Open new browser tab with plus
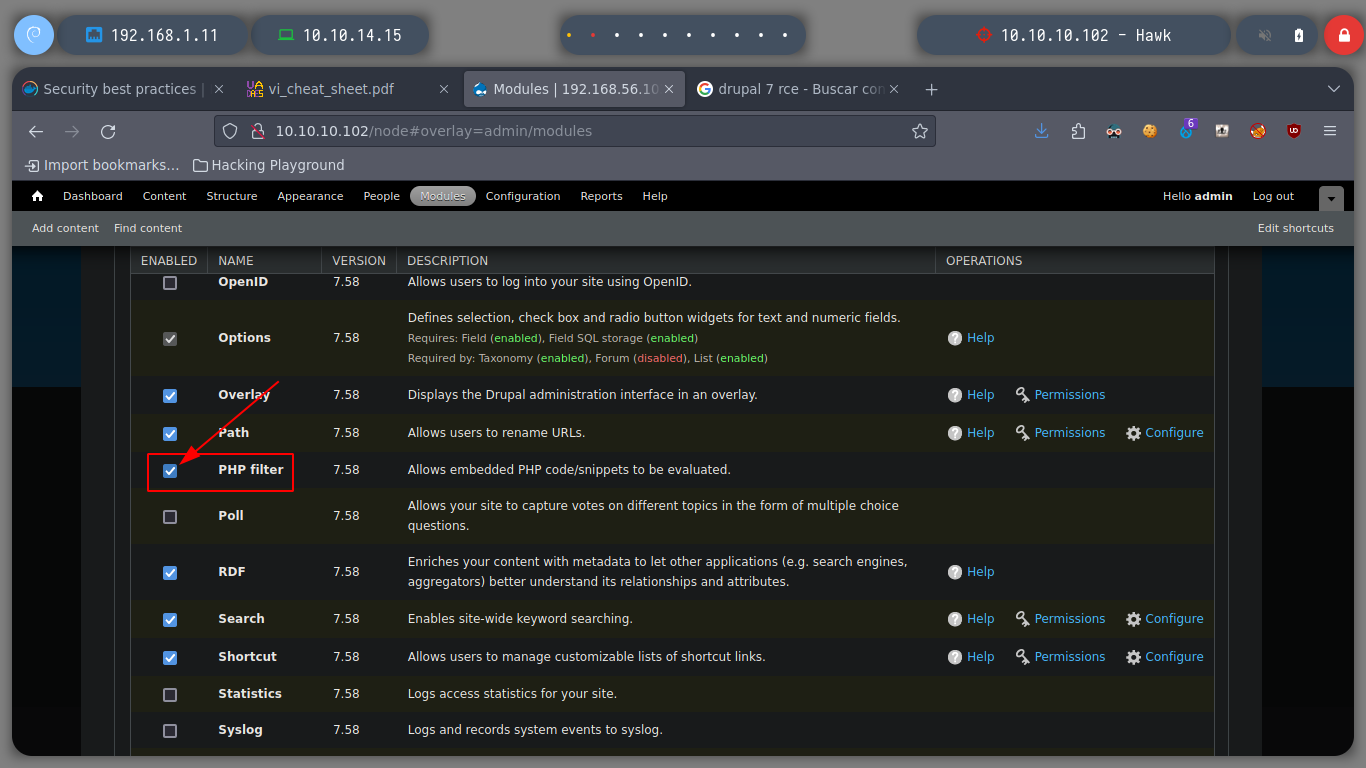 [931, 89]
